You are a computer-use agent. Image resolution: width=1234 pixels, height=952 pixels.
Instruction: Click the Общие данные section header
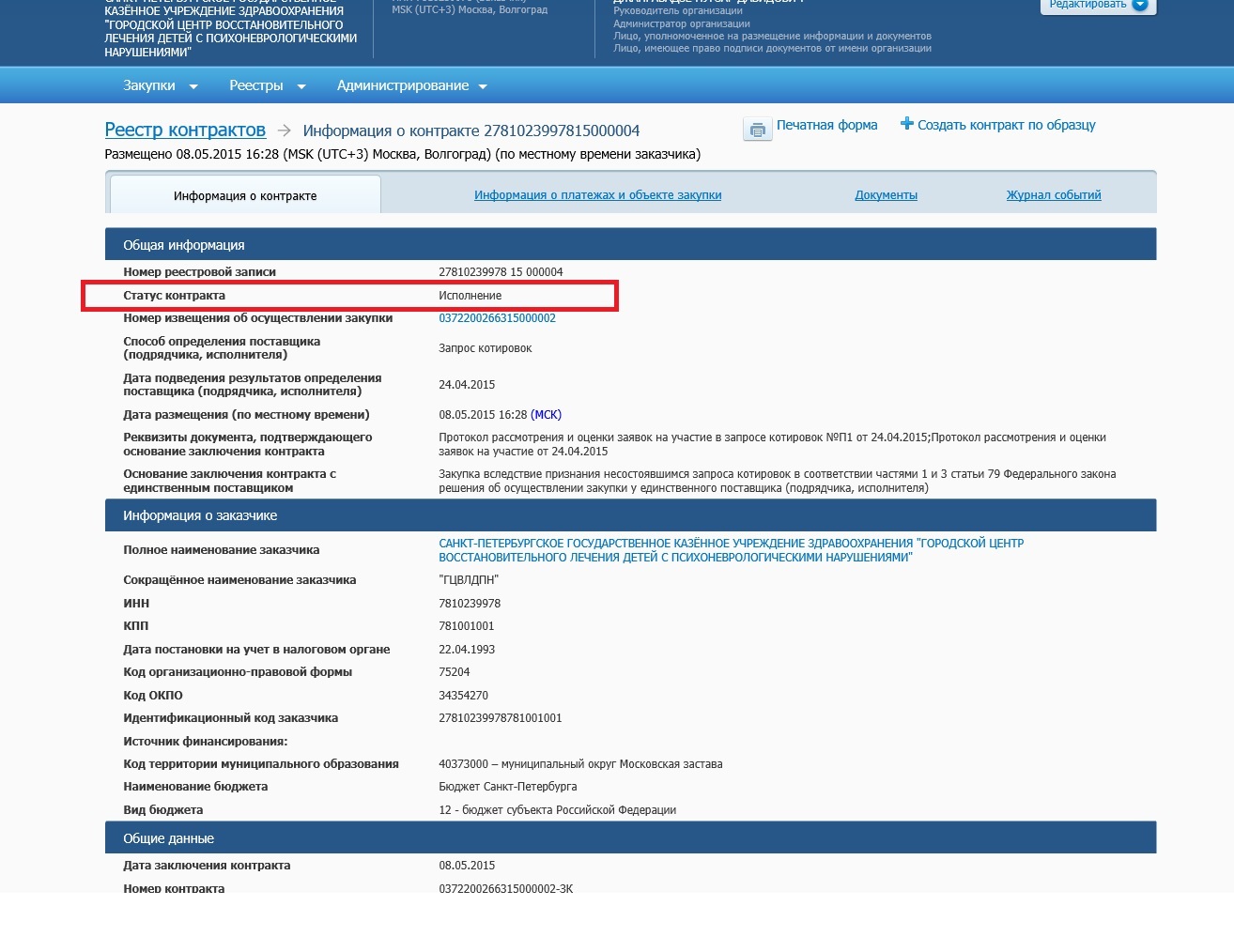[x=630, y=838]
